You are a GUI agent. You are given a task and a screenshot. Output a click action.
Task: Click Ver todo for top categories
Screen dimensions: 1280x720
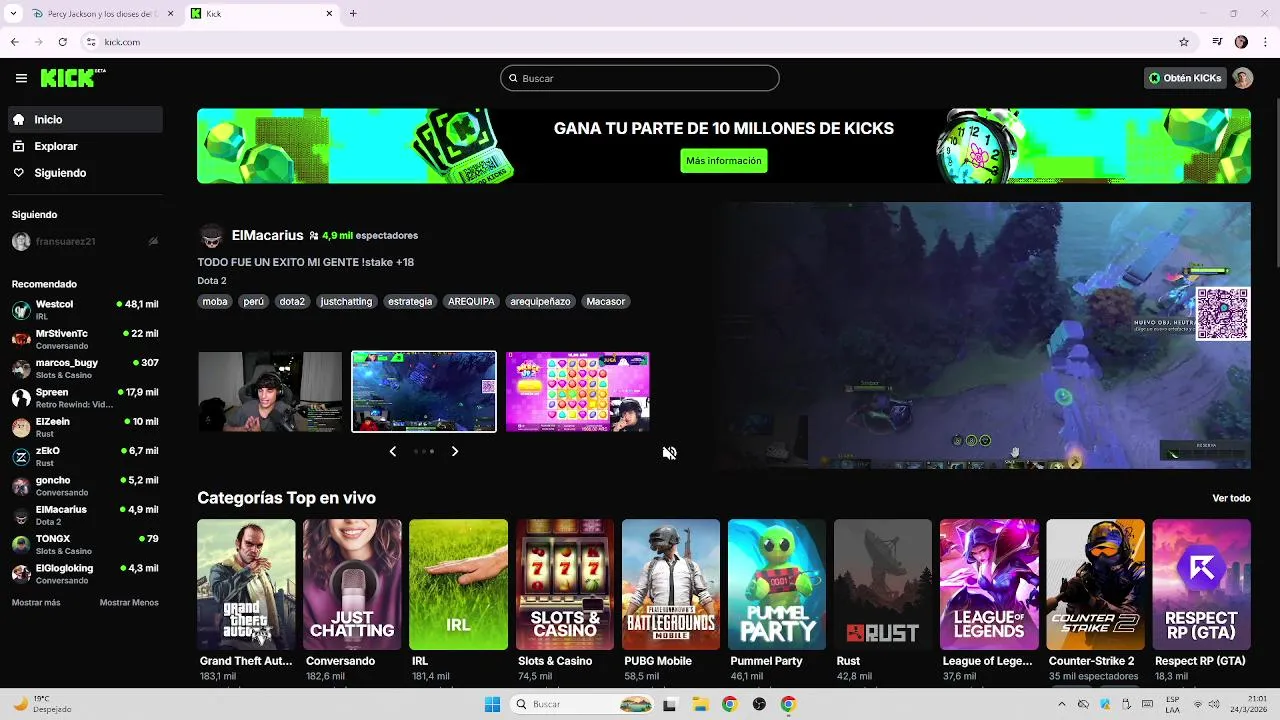[x=1231, y=498]
